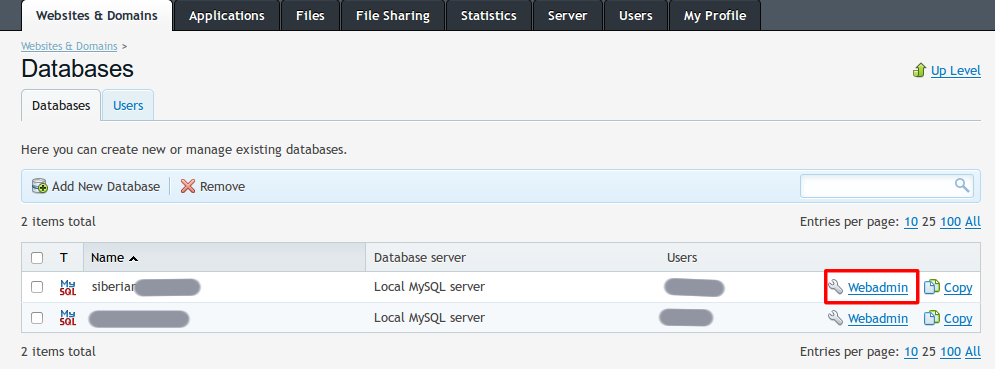
Task: Show All entries using the bottom pager
Action: (973, 351)
